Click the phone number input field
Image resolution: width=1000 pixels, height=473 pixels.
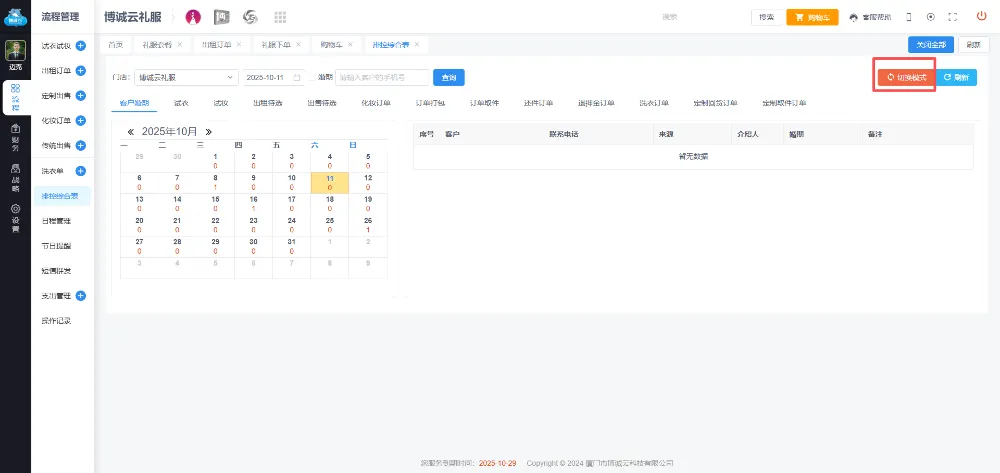(x=383, y=77)
